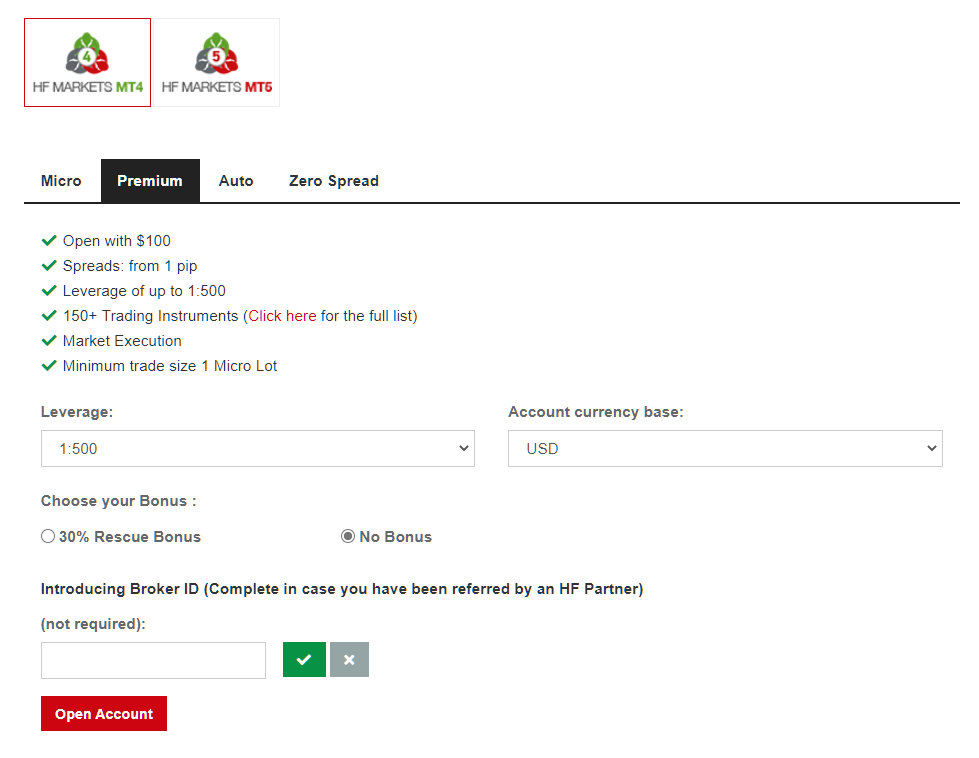Focus the Introducing Broker ID input field
The image size is (979, 758).
(x=153, y=660)
